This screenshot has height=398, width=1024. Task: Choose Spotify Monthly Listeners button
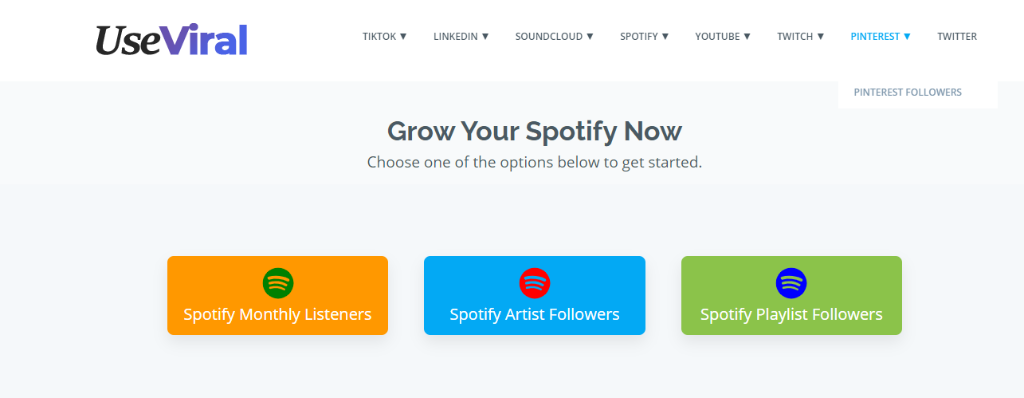(x=278, y=295)
